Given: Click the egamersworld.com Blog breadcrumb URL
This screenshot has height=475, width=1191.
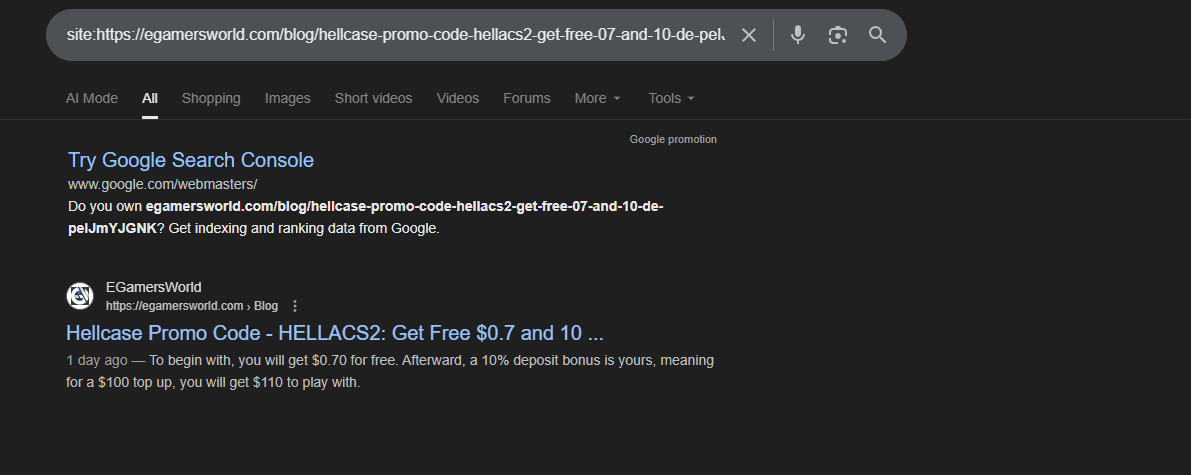Looking at the screenshot, I should point(191,306).
